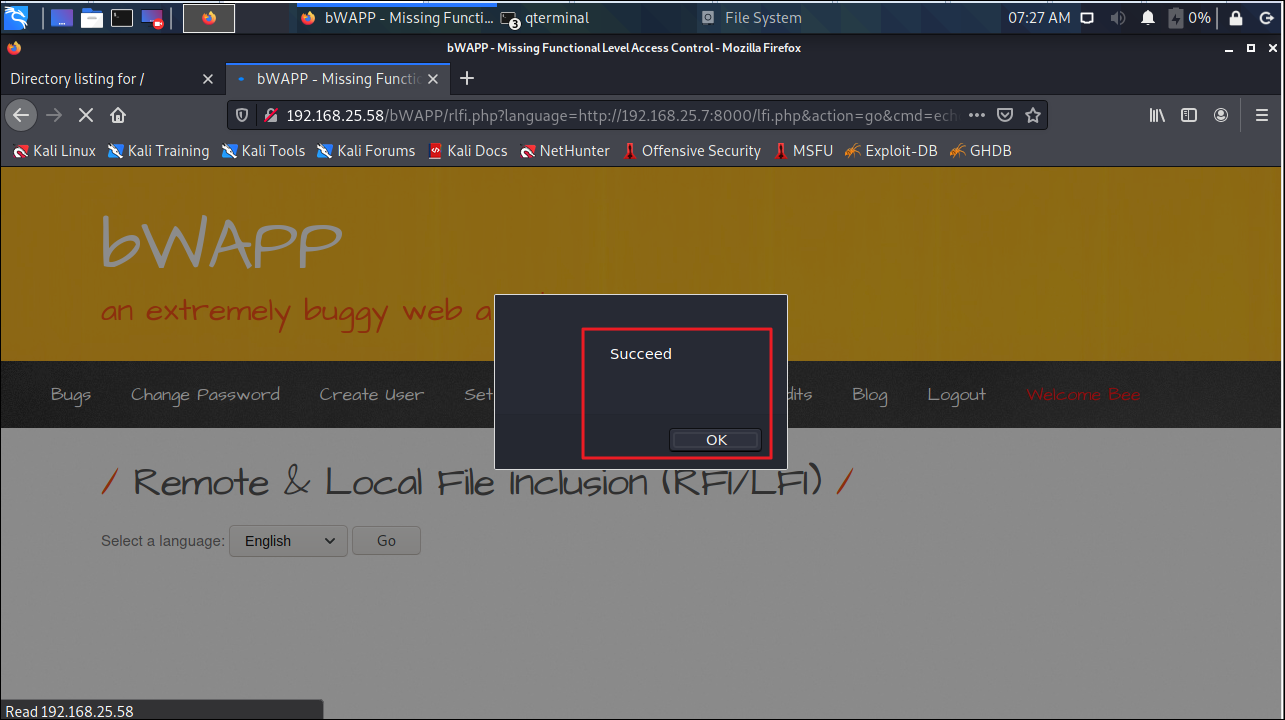Click the lock screen icon in the panel
Viewport: 1285px width, 720px height.
[x=1237, y=18]
